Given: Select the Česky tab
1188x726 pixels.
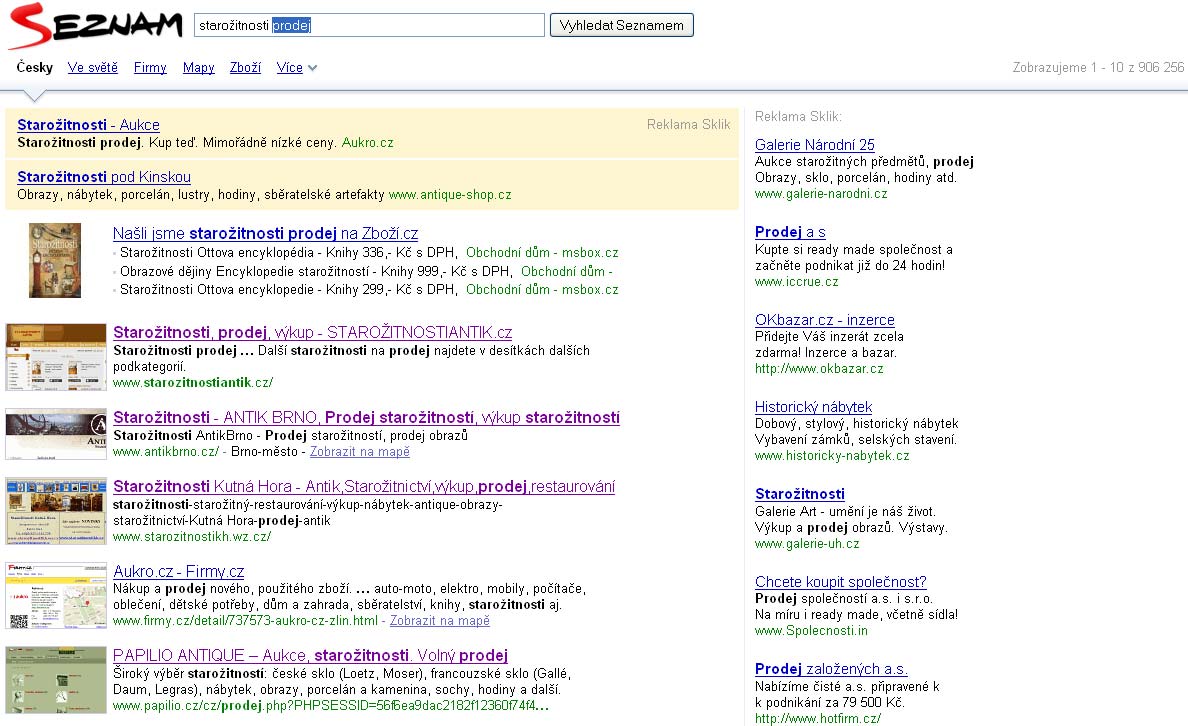Looking at the screenshot, I should 35,67.
